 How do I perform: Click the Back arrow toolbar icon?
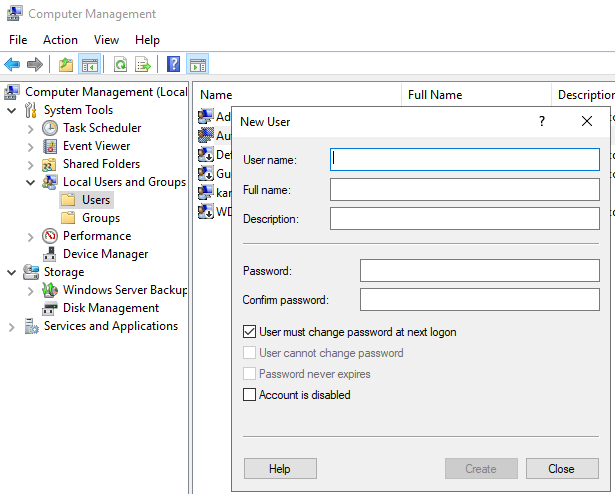click(12, 65)
